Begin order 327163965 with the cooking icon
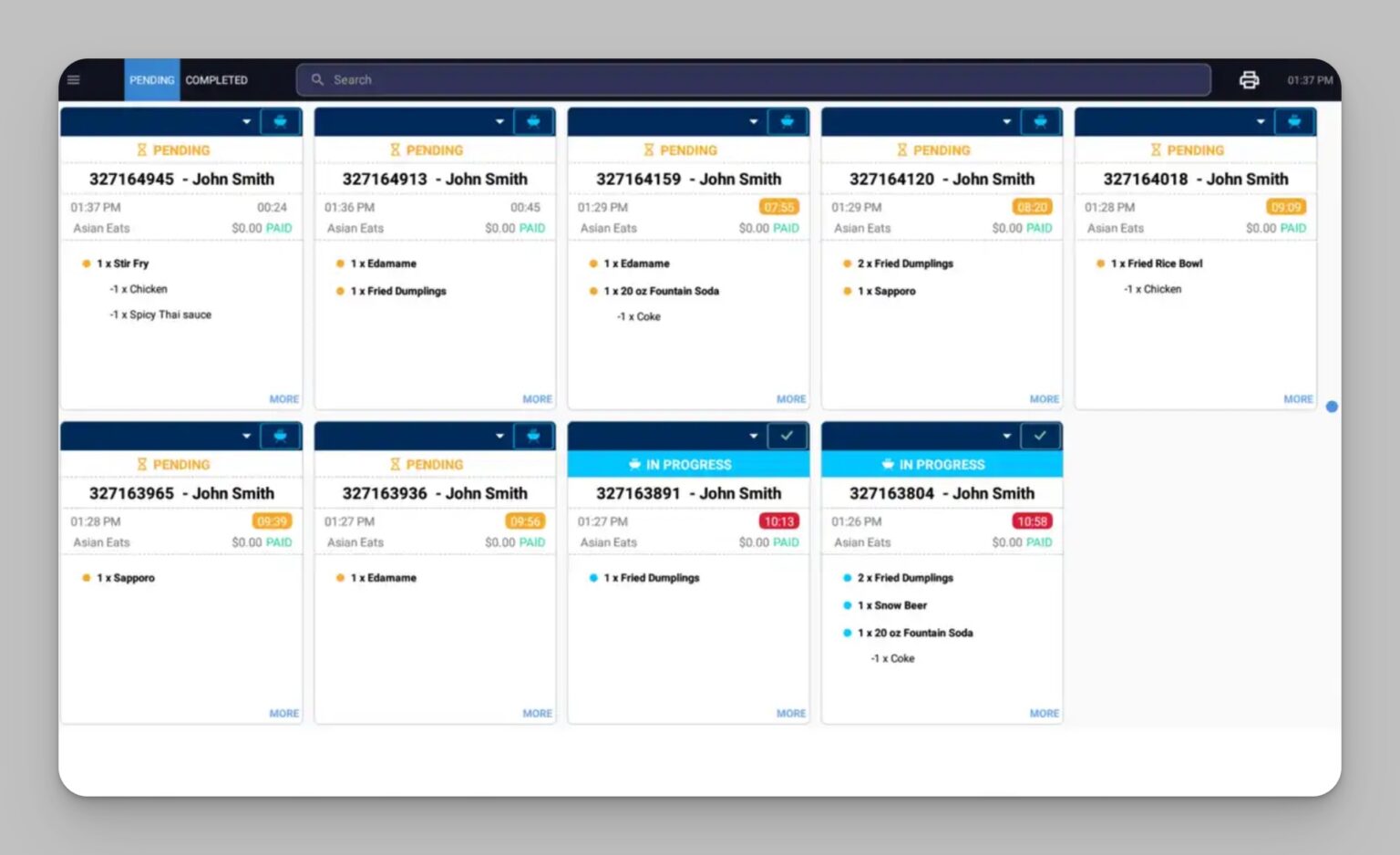 [x=280, y=436]
